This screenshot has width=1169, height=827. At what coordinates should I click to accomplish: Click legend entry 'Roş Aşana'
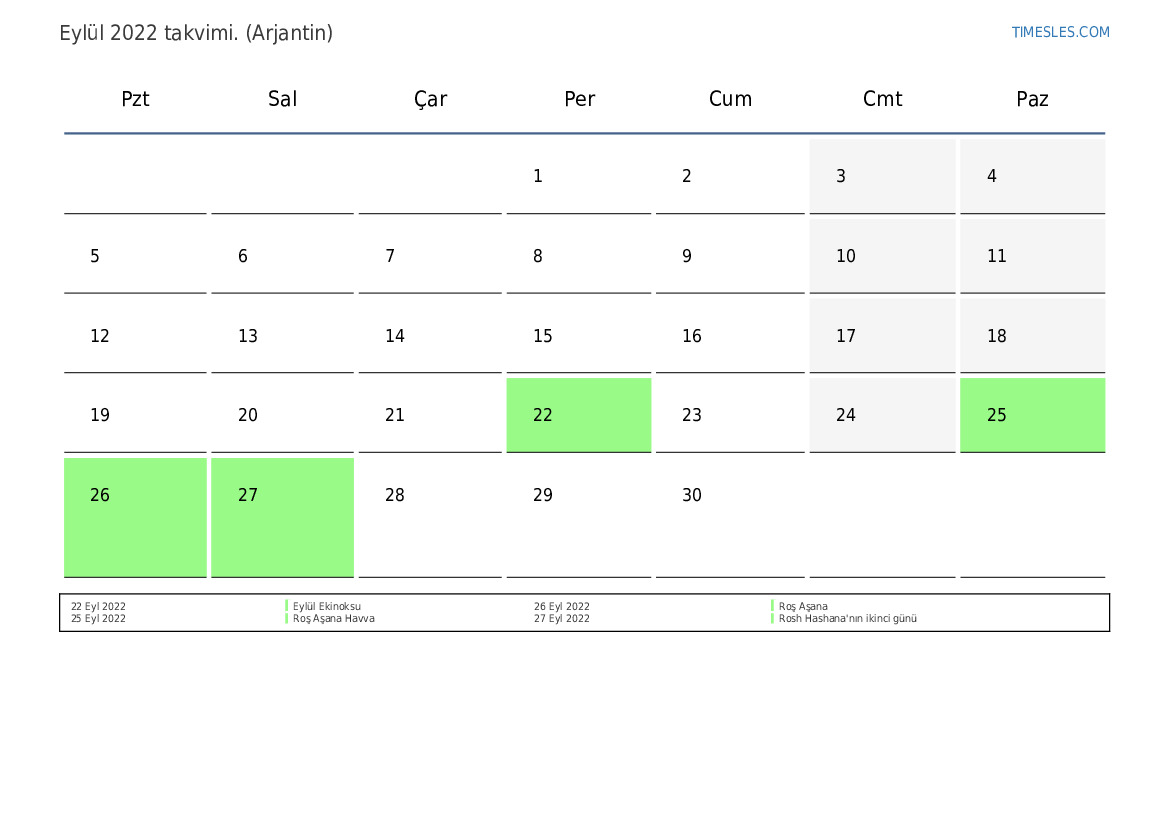[x=803, y=606]
